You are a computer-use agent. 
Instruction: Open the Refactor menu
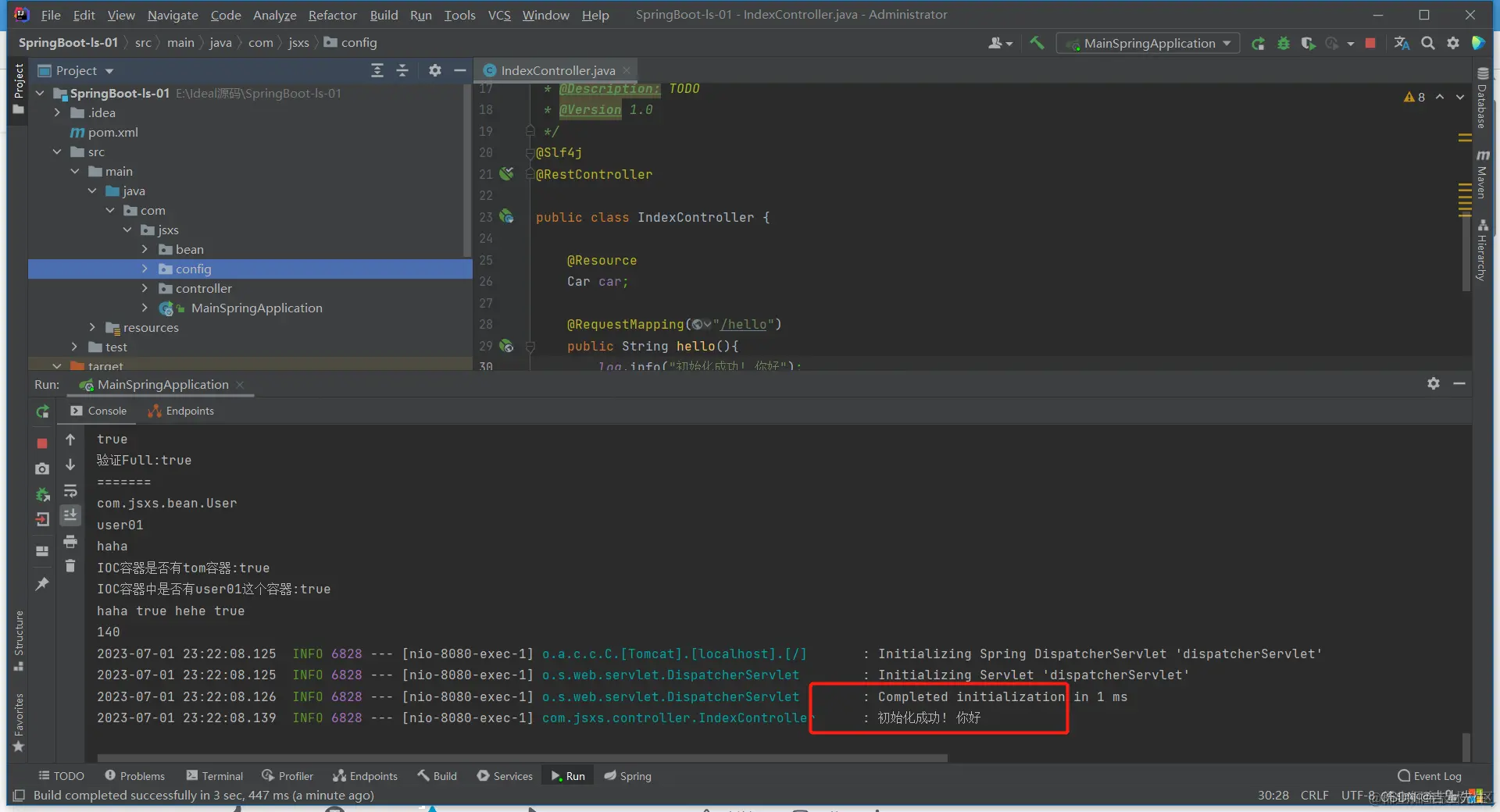(x=332, y=15)
